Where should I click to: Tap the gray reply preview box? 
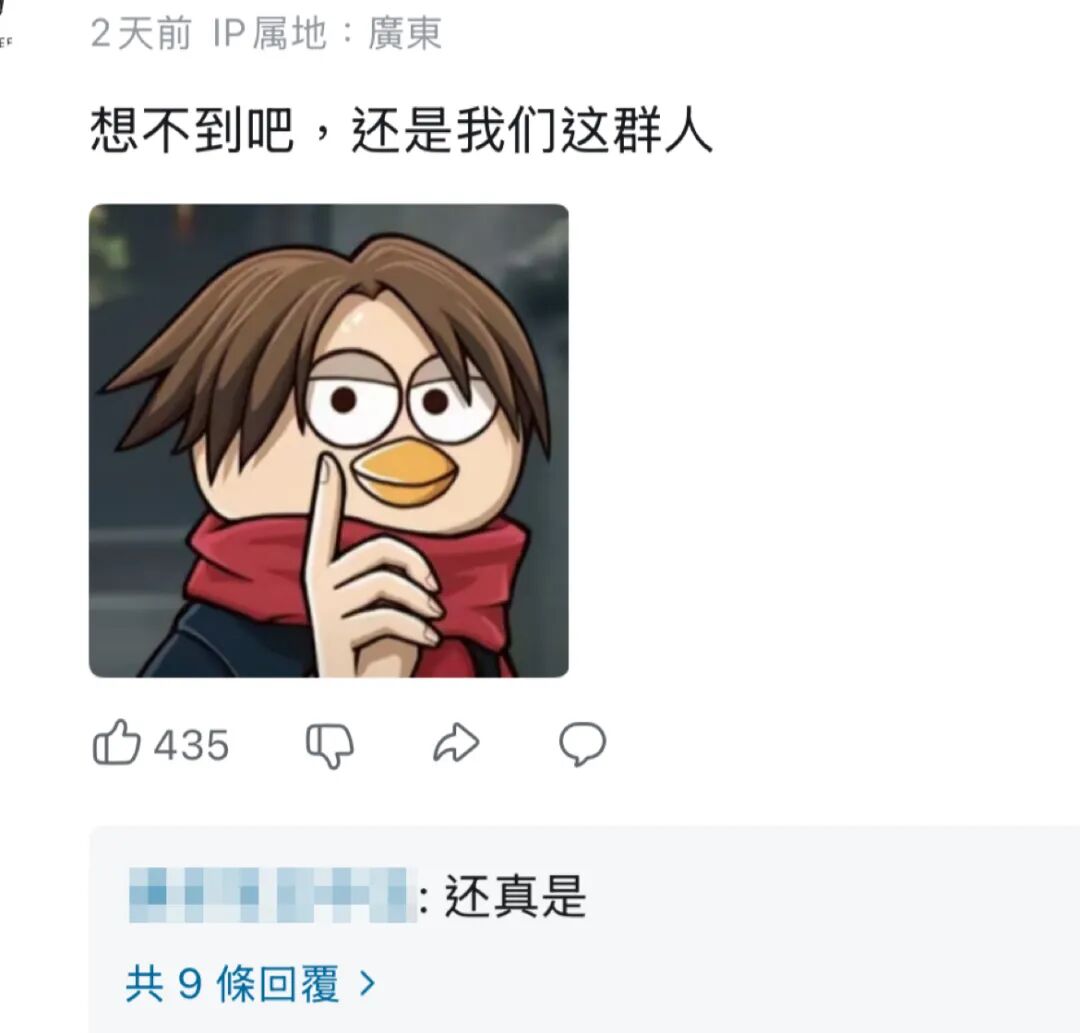click(584, 930)
